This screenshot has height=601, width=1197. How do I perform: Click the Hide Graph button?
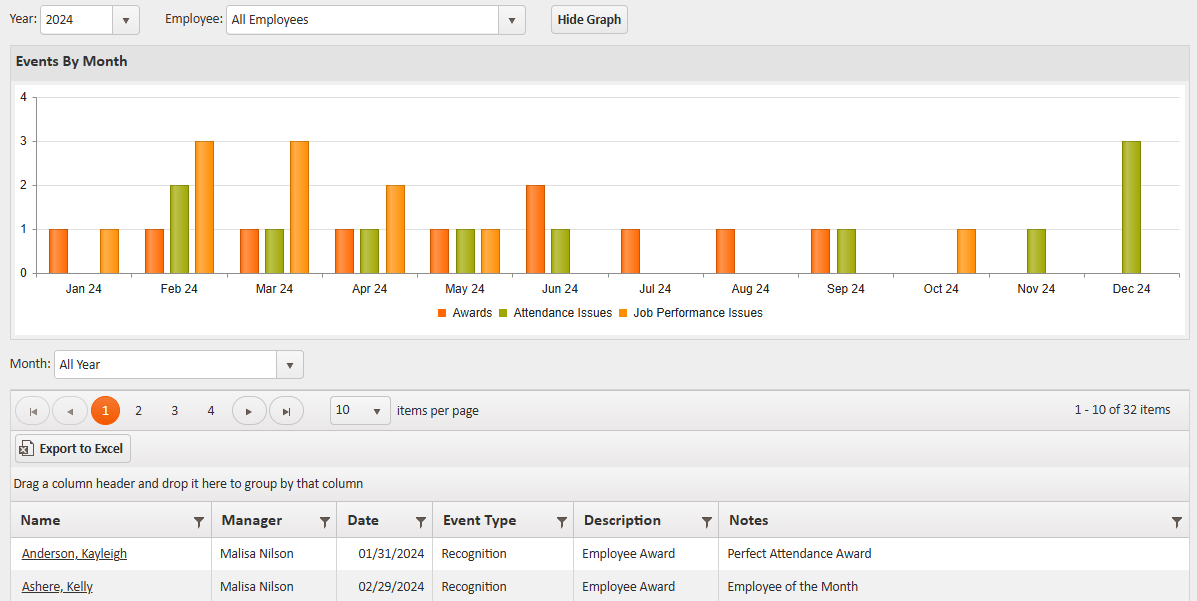[x=589, y=20]
